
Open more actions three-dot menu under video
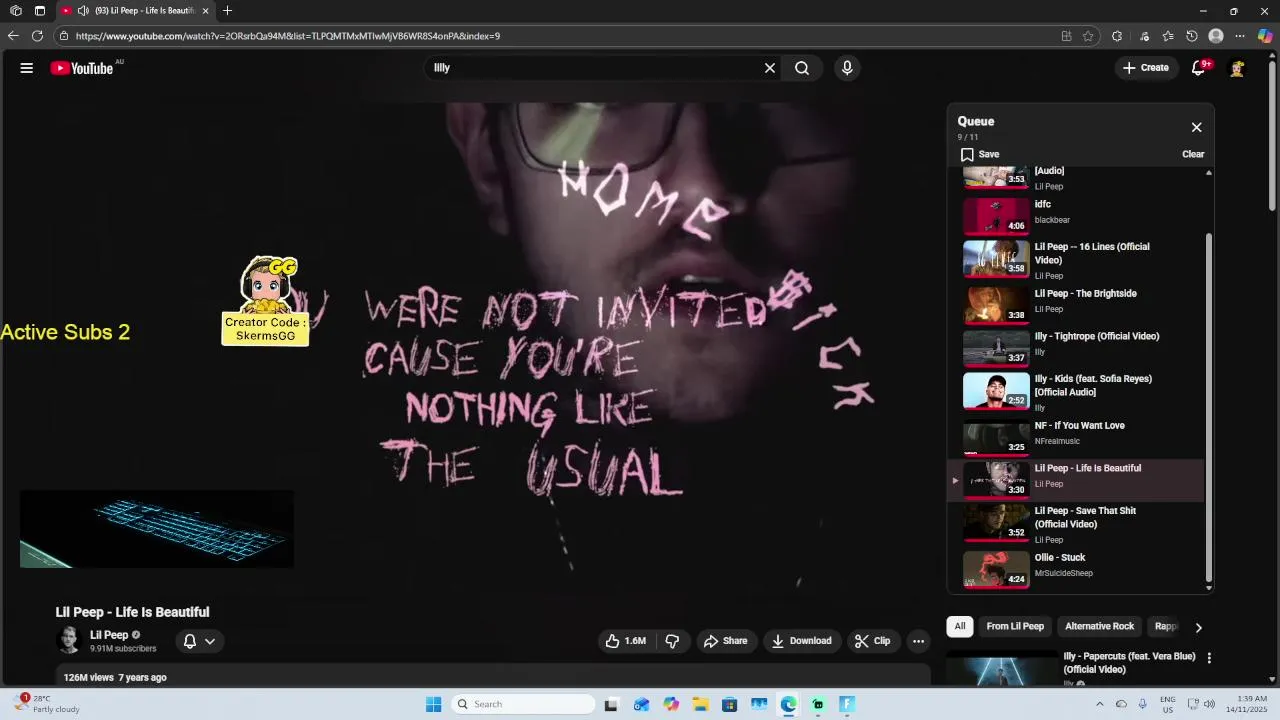pyautogui.click(x=918, y=641)
